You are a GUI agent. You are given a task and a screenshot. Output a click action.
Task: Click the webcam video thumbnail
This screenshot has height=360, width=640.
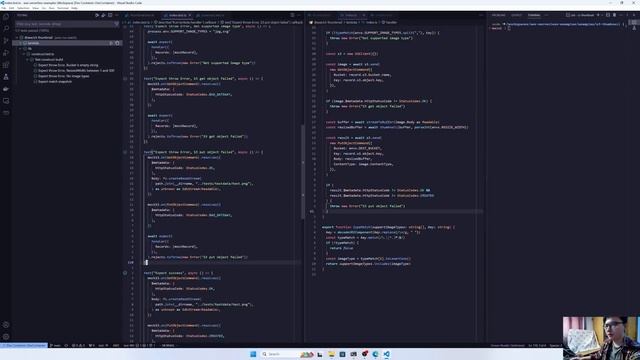[601, 338]
